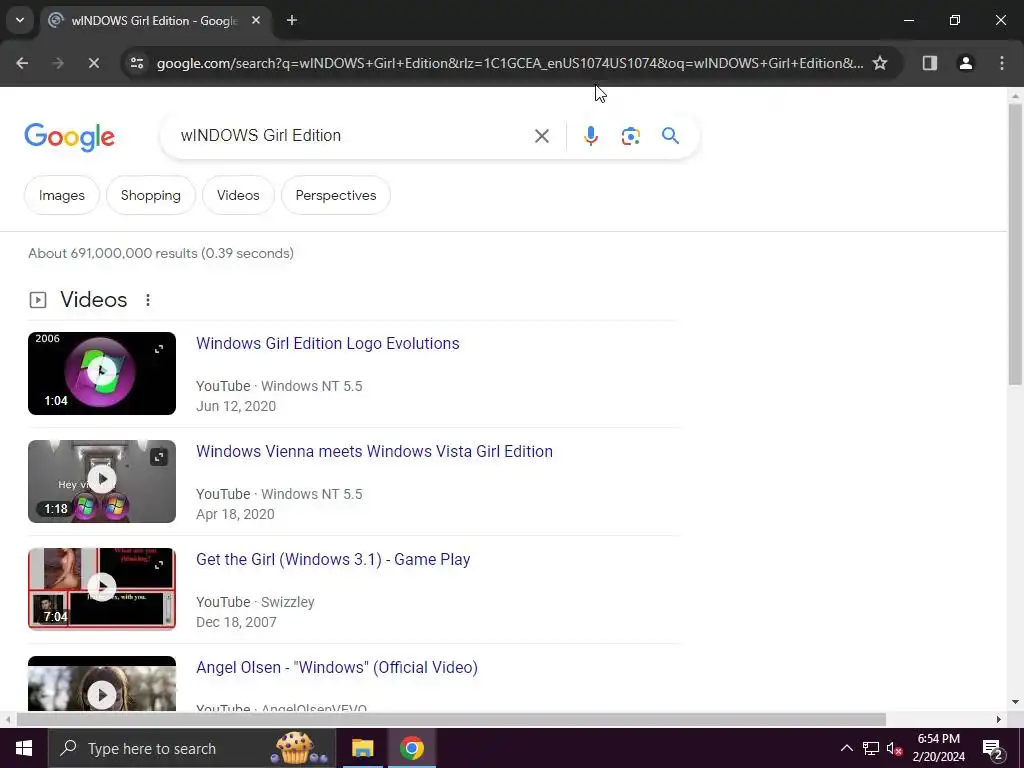This screenshot has width=1024, height=768.
Task: Play the Get the Girl Game Play thumbnail
Action: [102, 589]
